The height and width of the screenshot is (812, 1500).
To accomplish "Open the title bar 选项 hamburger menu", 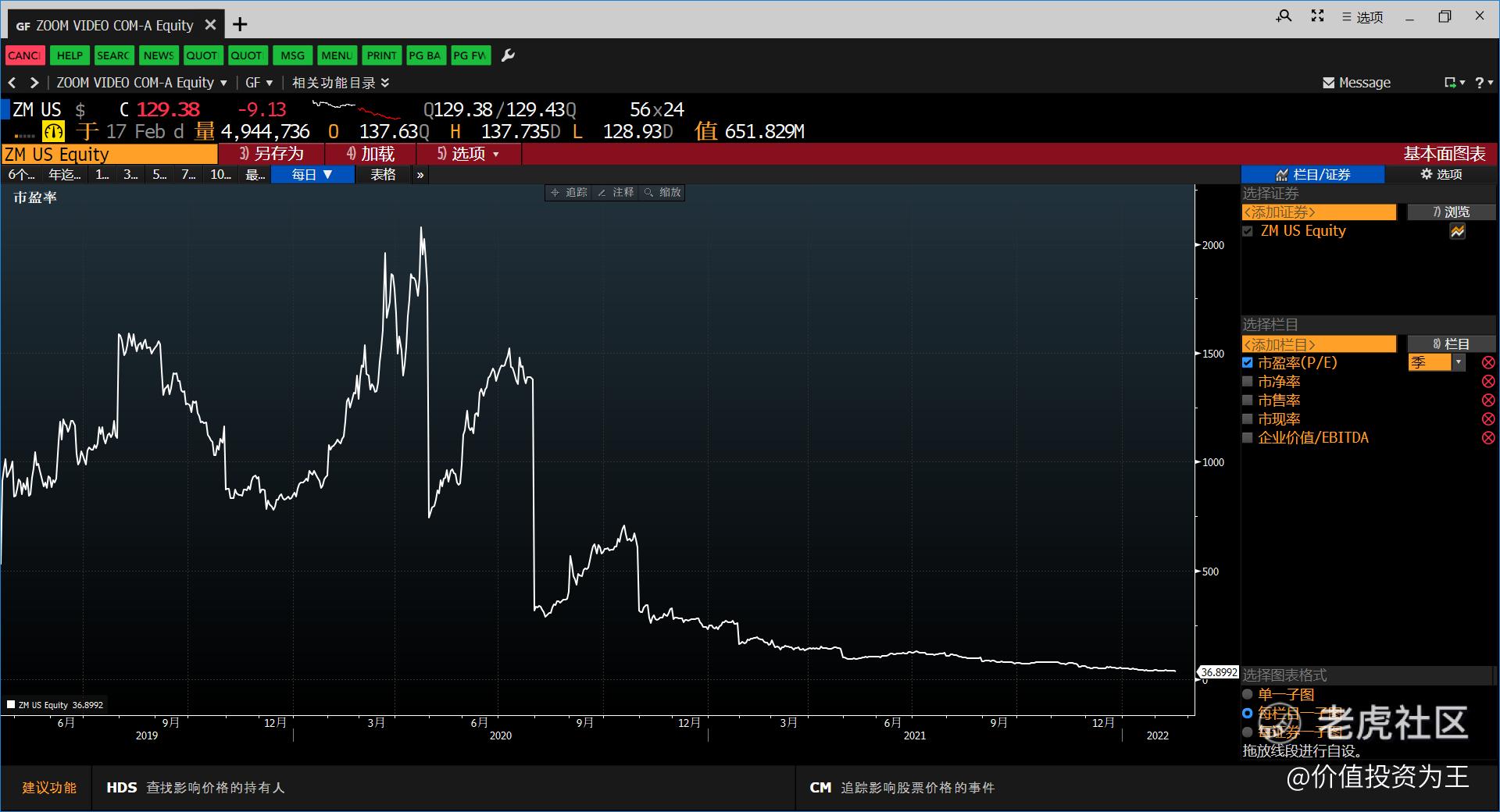I will click(x=1362, y=17).
